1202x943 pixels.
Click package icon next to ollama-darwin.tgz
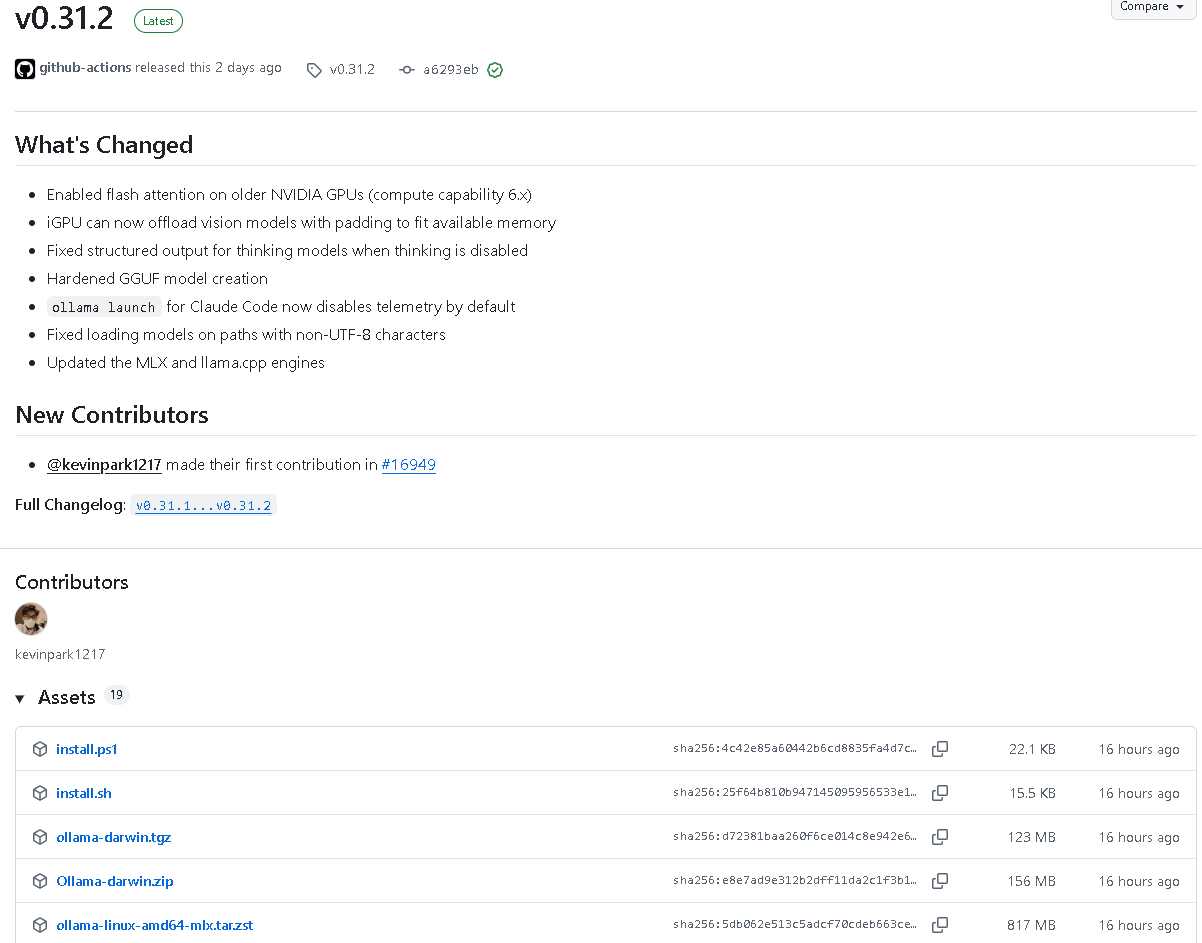pyautogui.click(x=40, y=837)
